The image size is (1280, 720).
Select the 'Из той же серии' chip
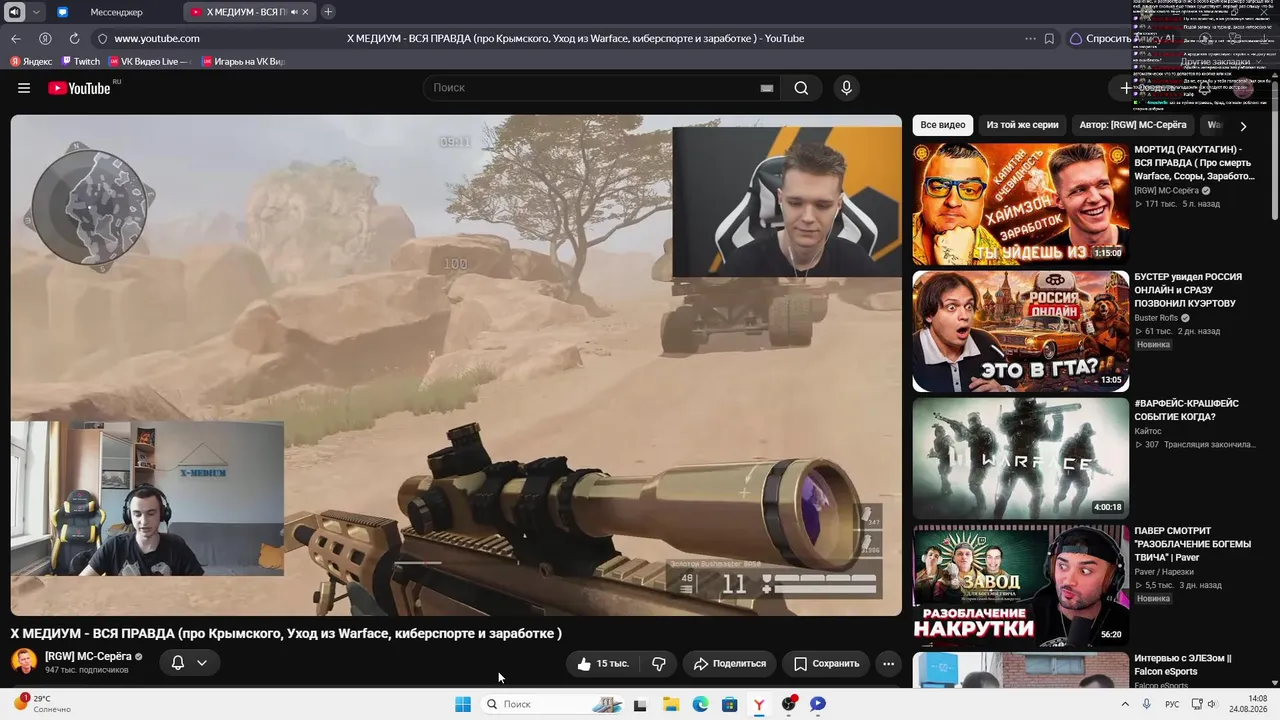(1022, 125)
